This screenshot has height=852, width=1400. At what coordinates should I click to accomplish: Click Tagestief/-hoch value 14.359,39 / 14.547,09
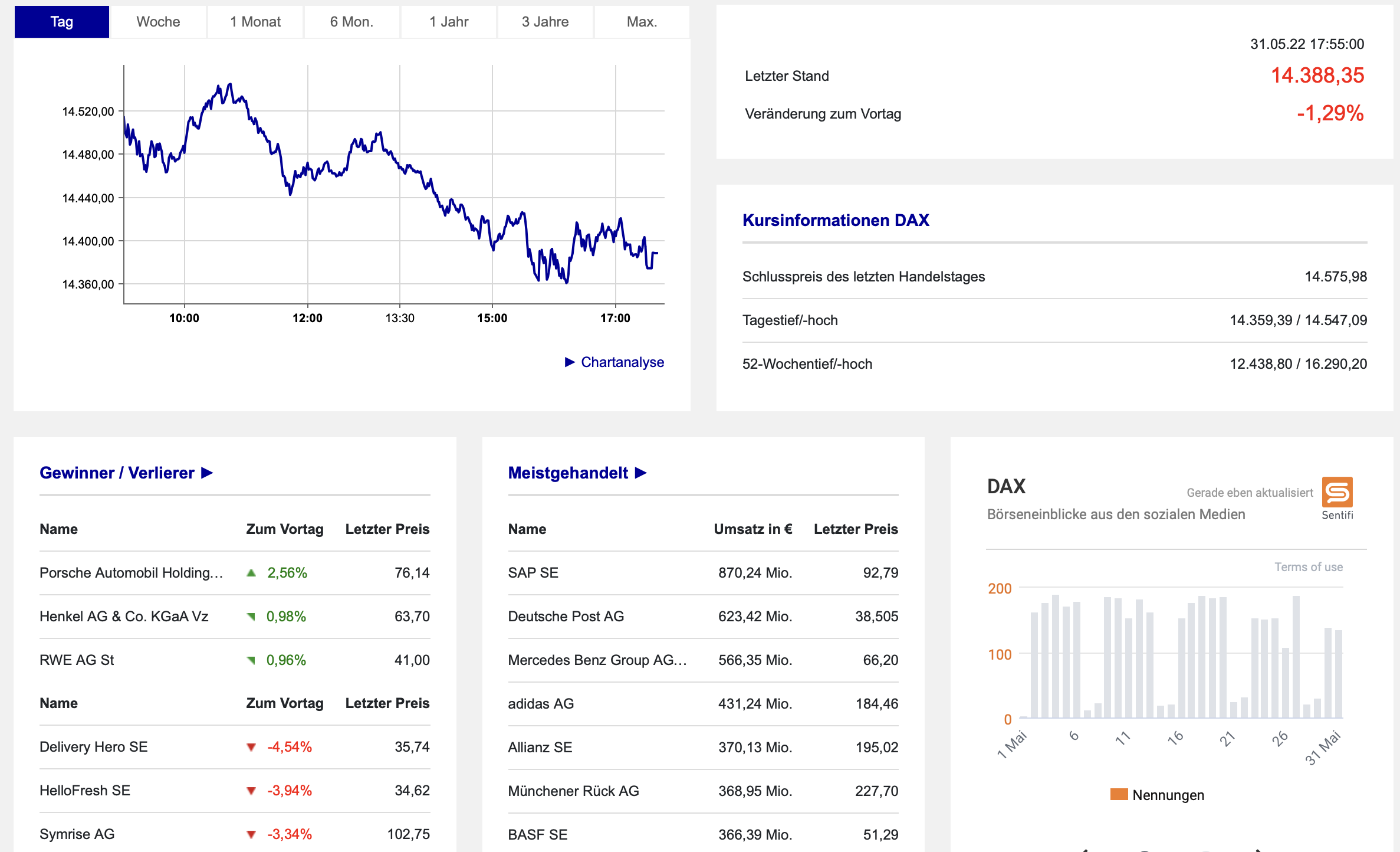point(1298,320)
